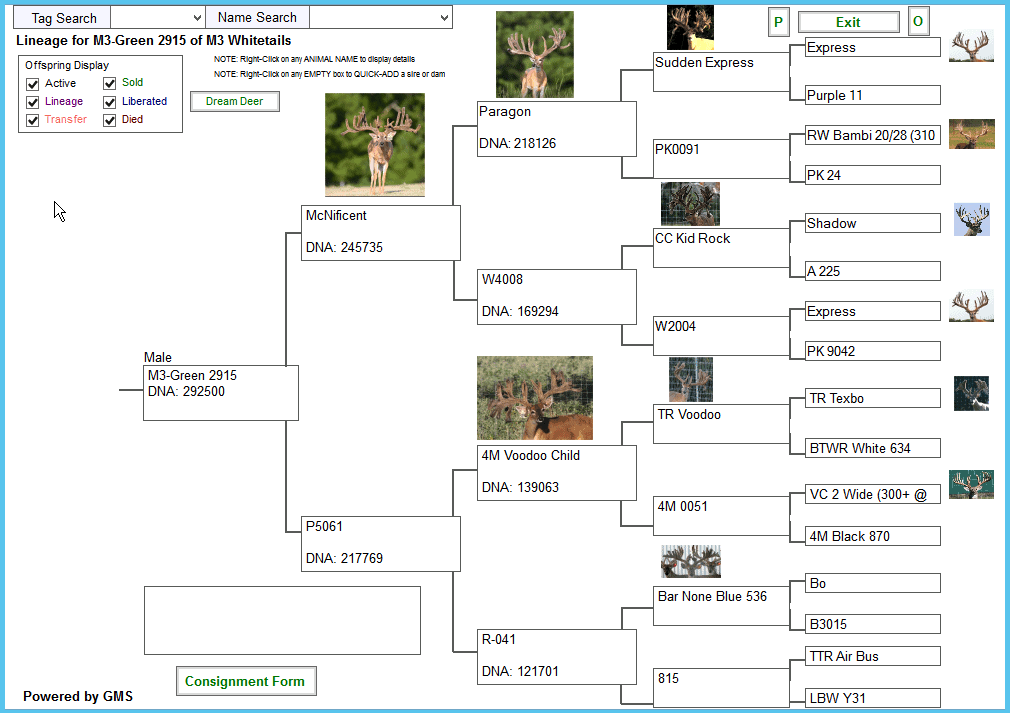Click the Dream Deer button
This screenshot has width=1010, height=713.
click(235, 102)
